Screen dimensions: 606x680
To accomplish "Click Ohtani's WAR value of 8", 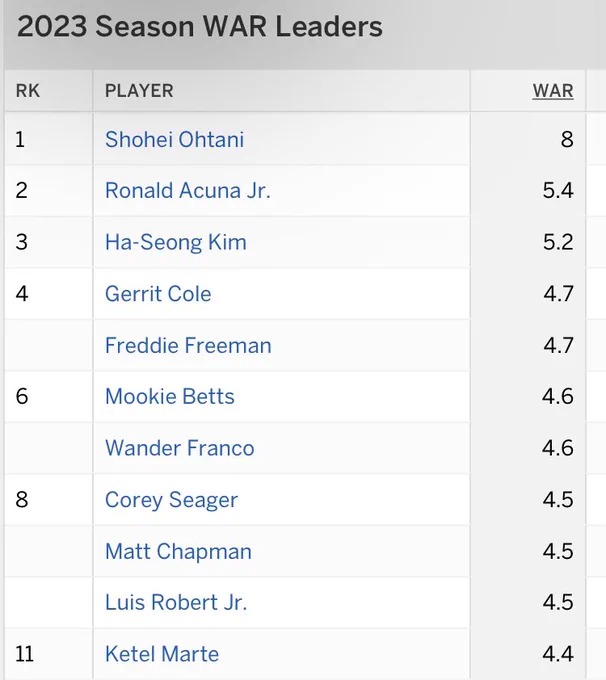I will [x=566, y=139].
